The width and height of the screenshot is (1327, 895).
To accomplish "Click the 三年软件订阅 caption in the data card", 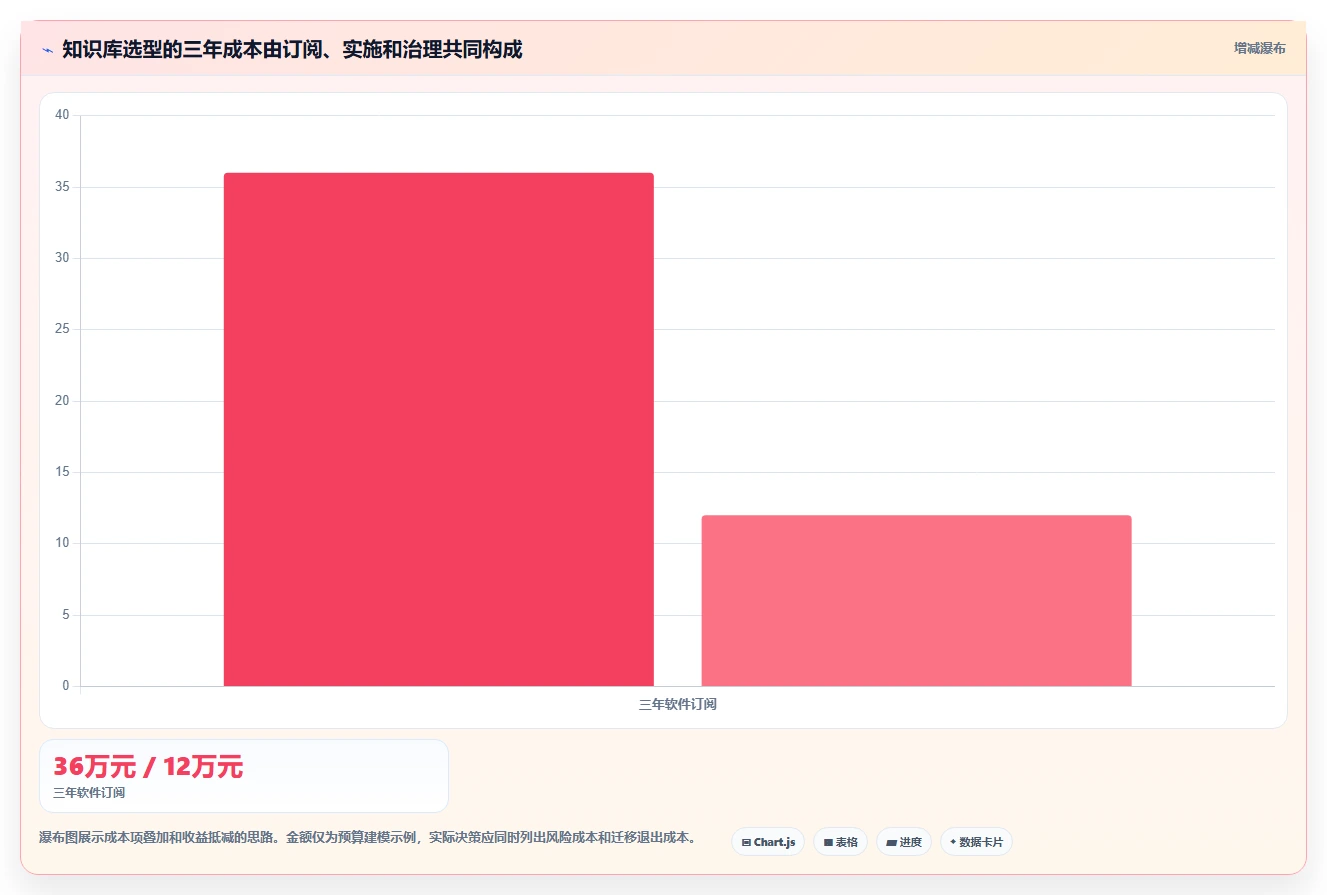I will [89, 792].
